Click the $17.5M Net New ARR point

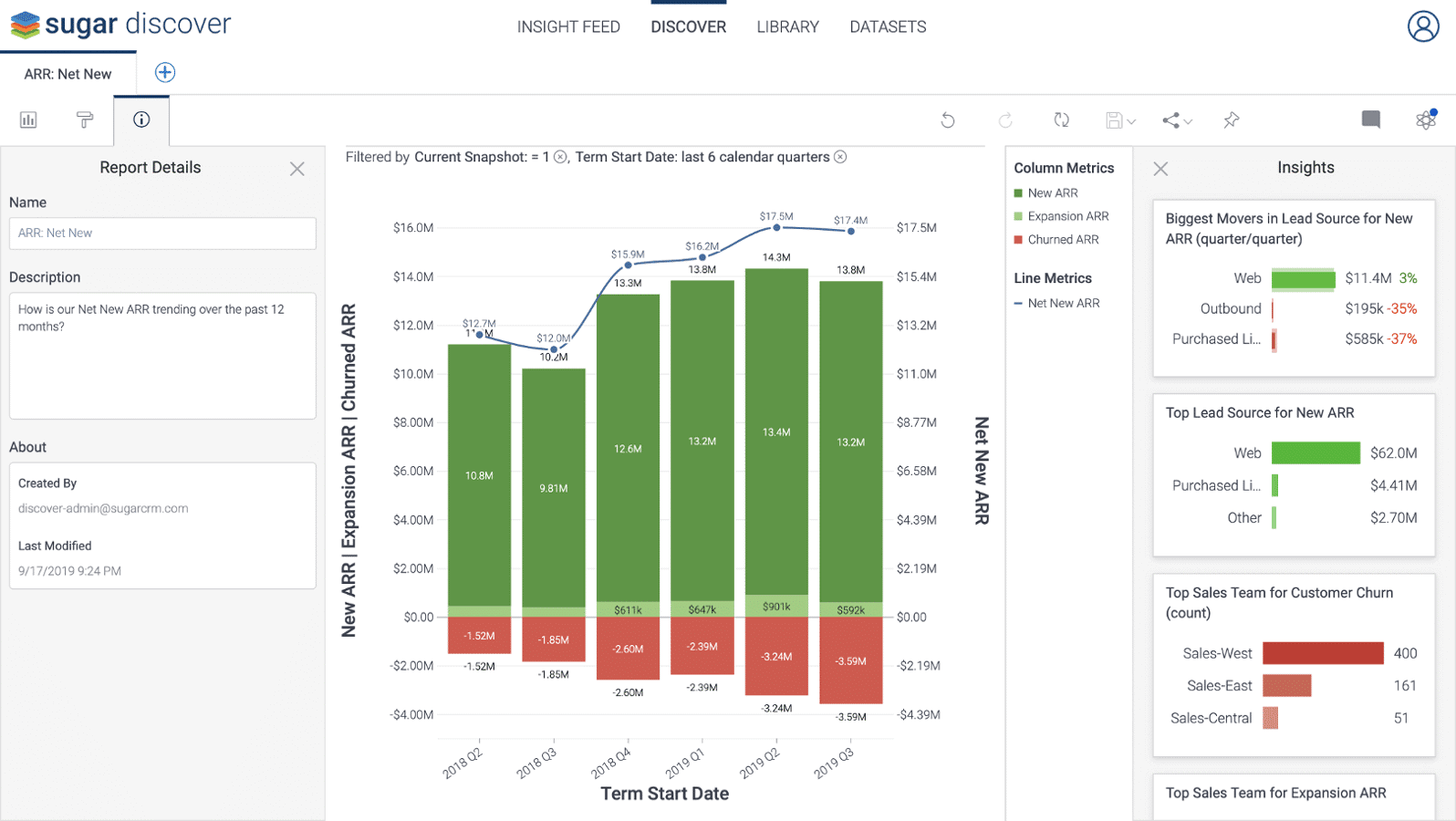(x=776, y=227)
